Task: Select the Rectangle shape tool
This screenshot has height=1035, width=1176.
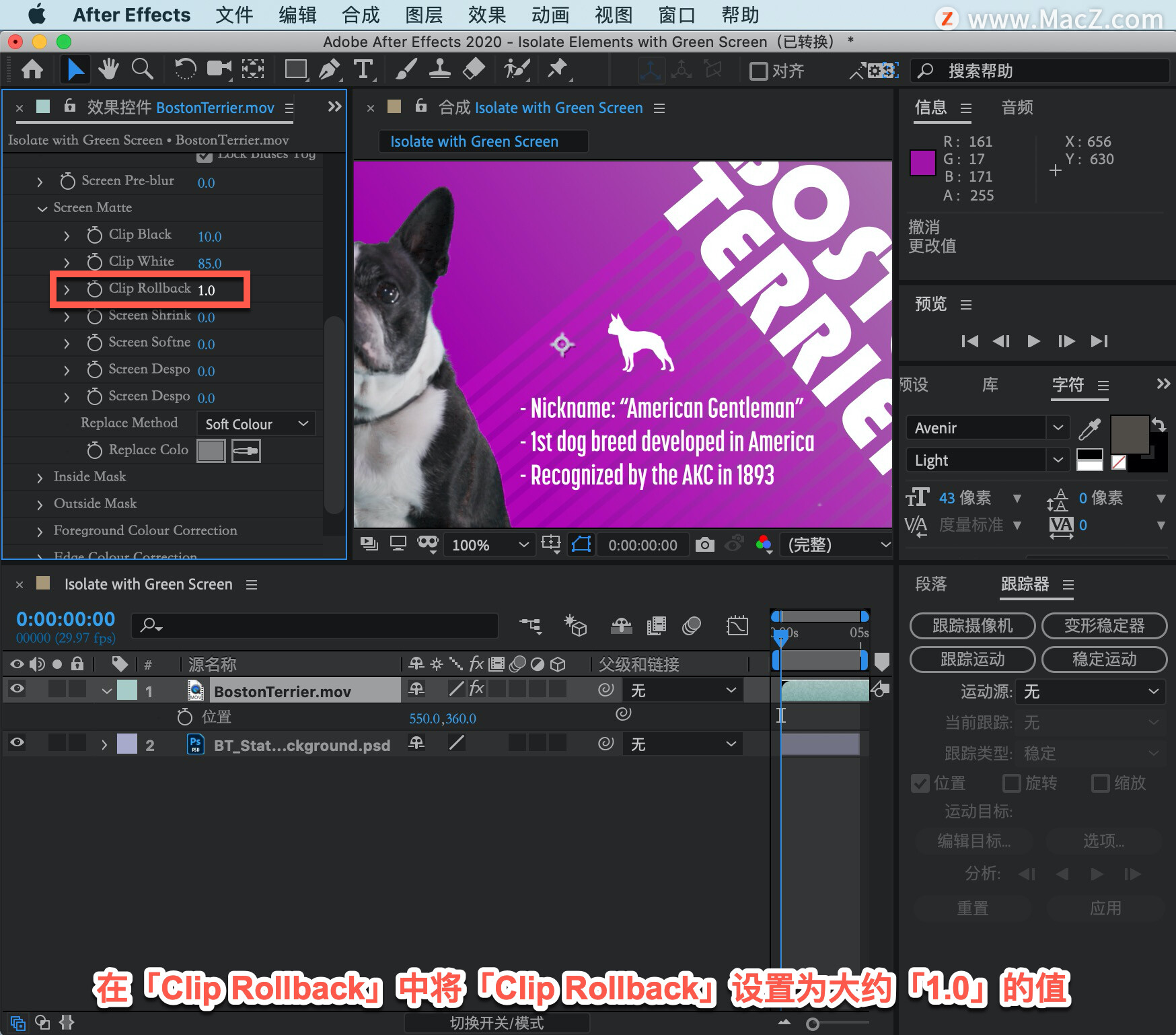Action: [x=295, y=69]
